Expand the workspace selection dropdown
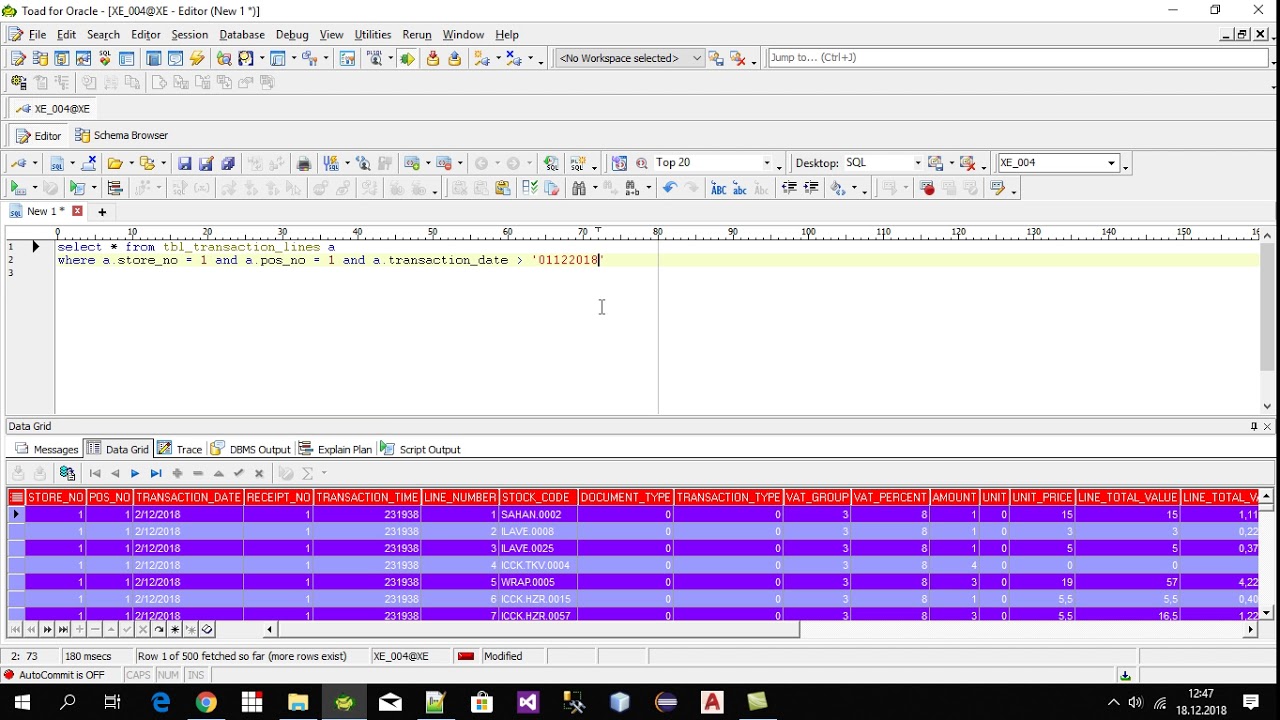The height and width of the screenshot is (720, 1280). [x=697, y=58]
